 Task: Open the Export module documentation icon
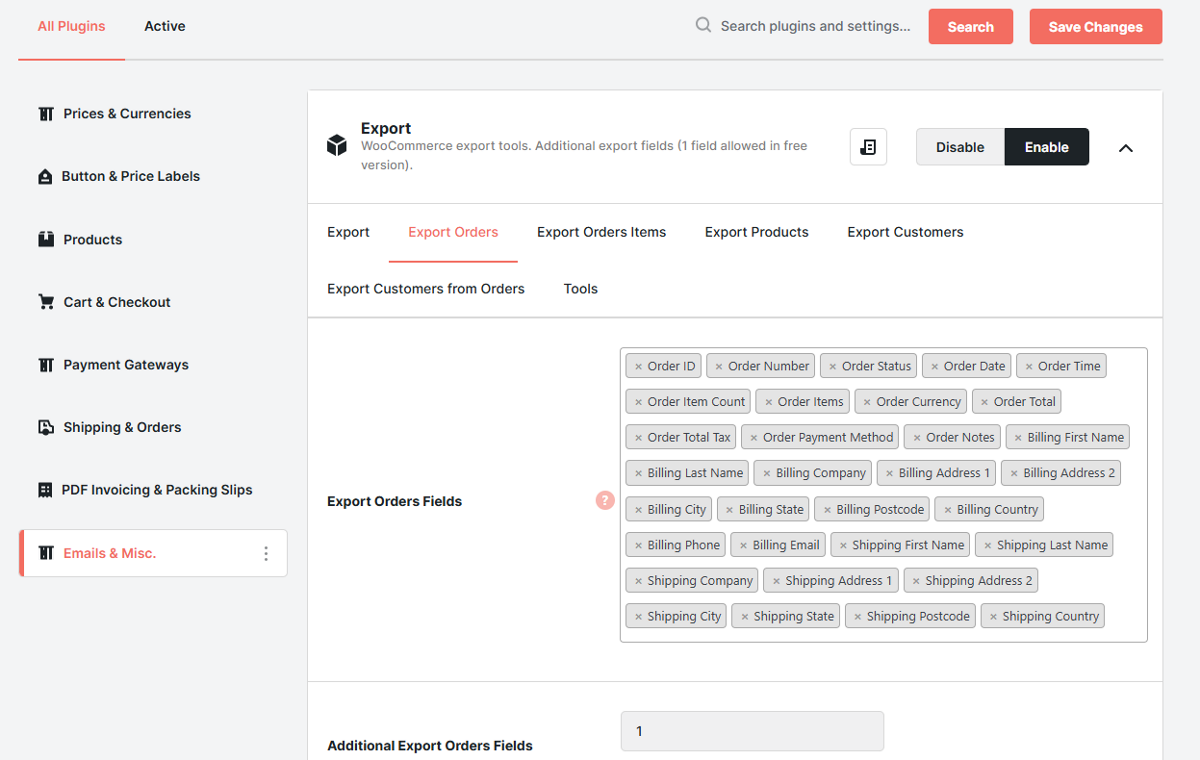[x=868, y=147]
